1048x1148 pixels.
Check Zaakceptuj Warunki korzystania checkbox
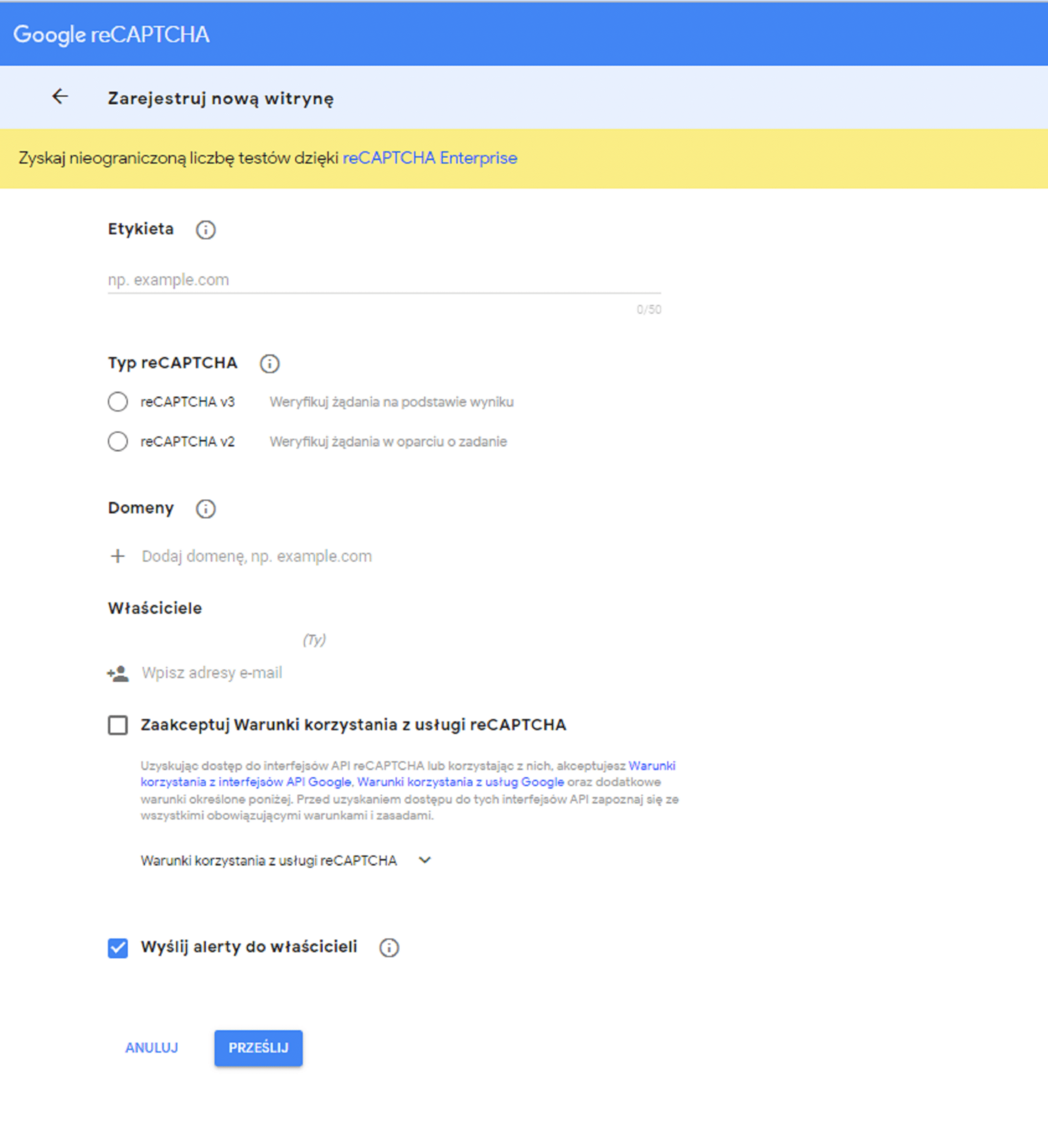tap(118, 725)
